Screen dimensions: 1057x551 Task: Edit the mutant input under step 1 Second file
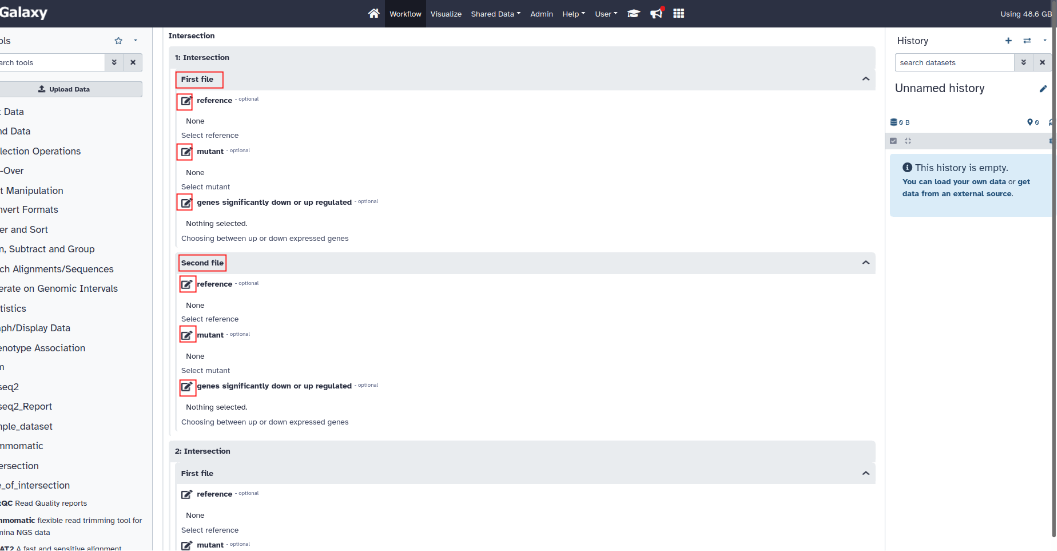click(x=186, y=335)
